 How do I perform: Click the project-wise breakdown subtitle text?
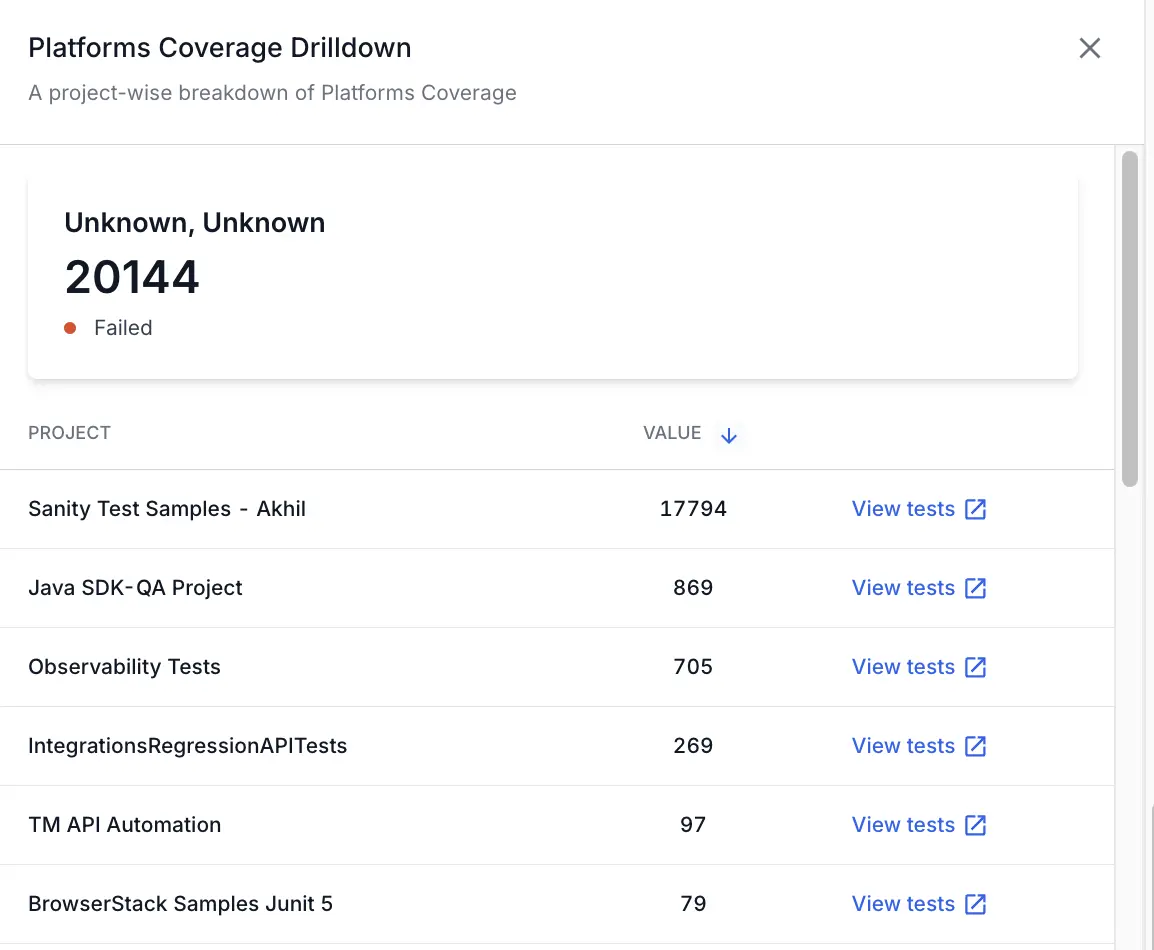click(x=272, y=93)
